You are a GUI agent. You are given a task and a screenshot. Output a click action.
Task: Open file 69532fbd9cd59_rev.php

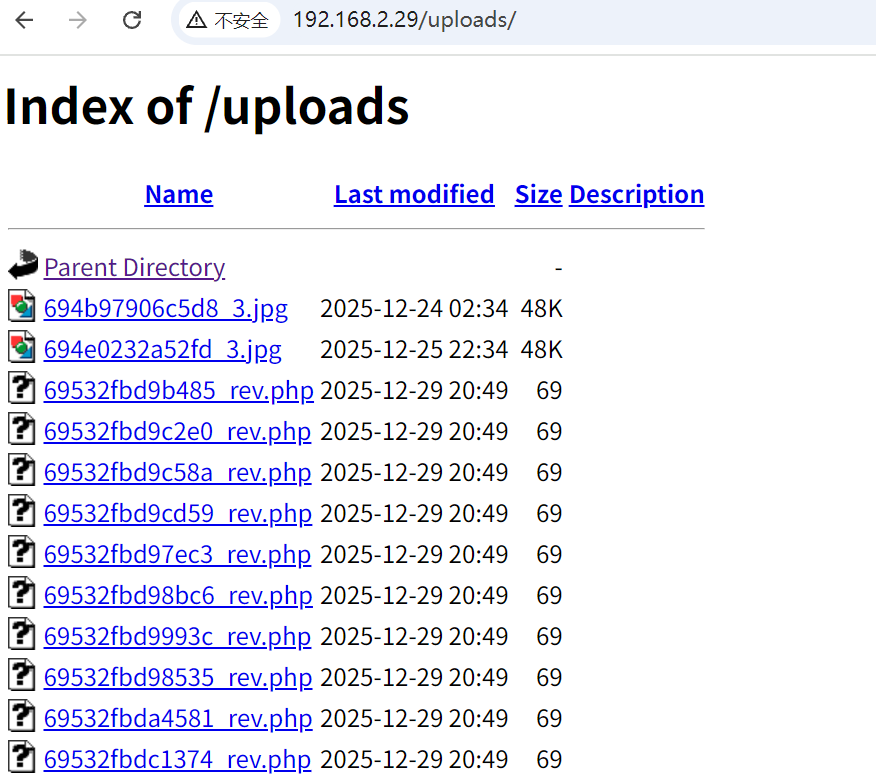pyautogui.click(x=177, y=514)
